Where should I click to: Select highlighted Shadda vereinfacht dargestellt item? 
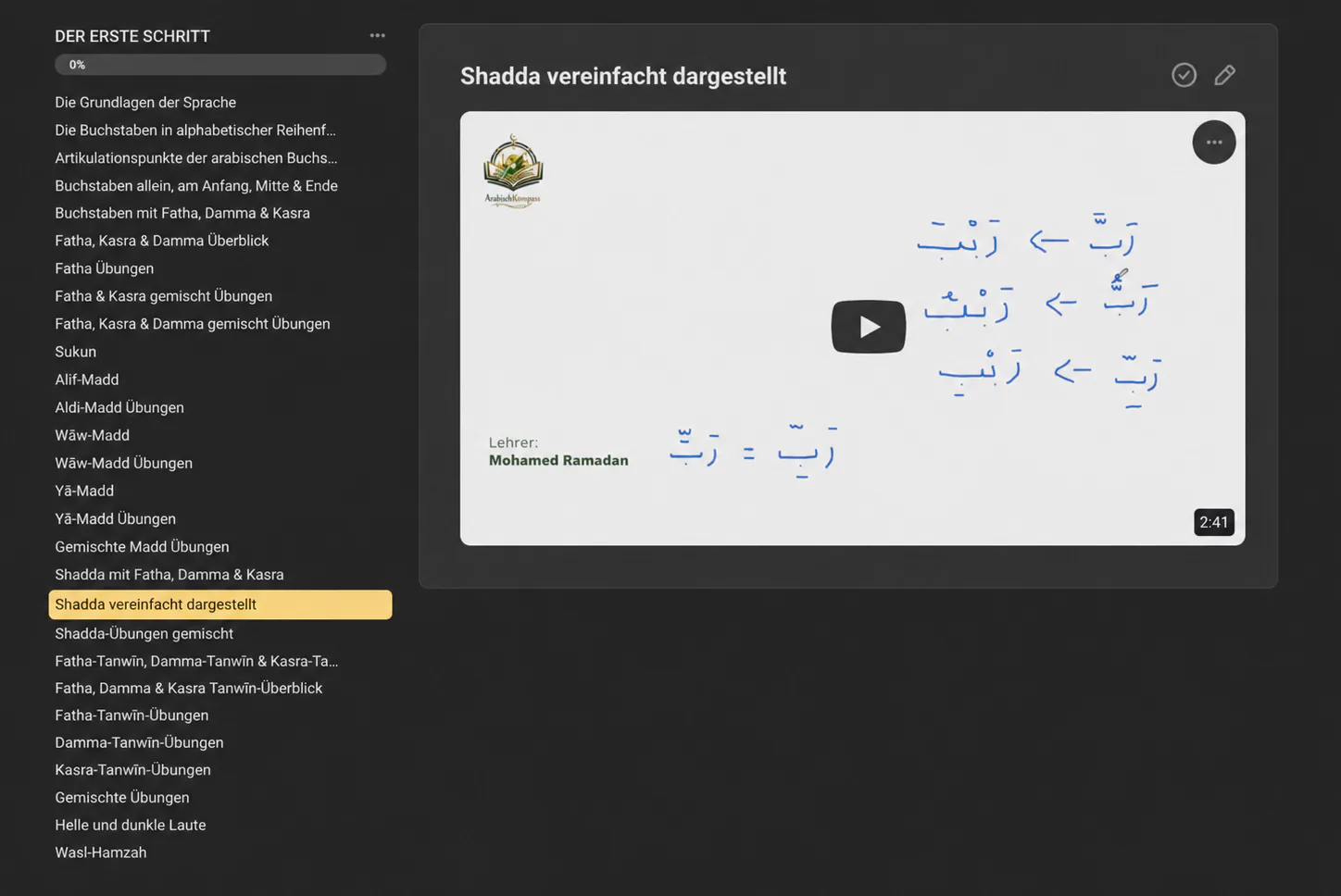tap(220, 604)
